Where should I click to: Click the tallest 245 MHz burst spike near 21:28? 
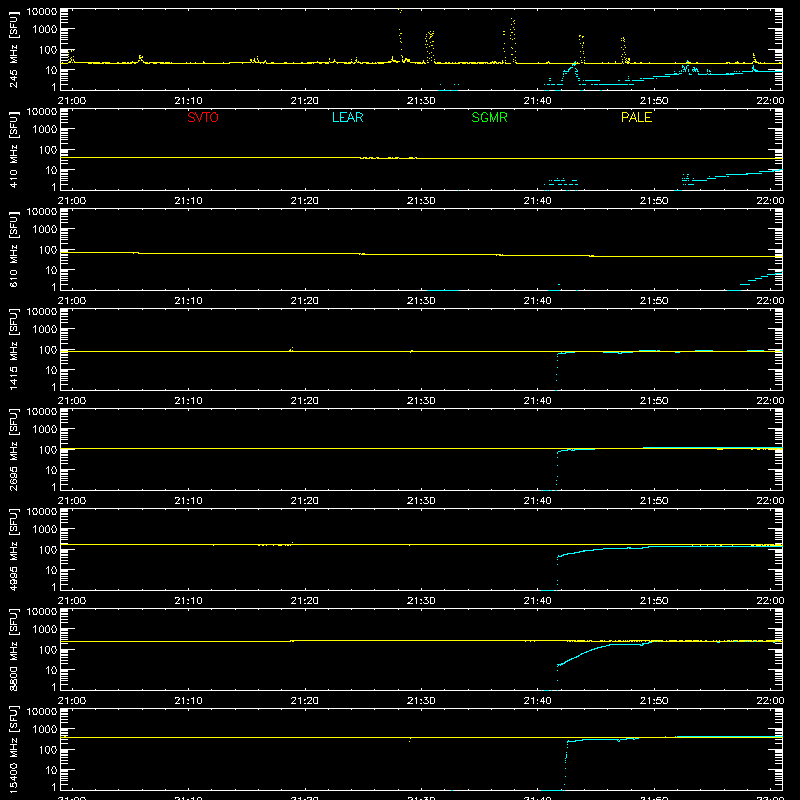pyautogui.click(x=401, y=36)
